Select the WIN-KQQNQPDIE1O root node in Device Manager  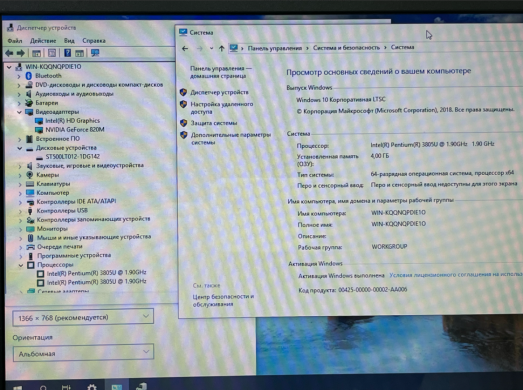coord(53,67)
